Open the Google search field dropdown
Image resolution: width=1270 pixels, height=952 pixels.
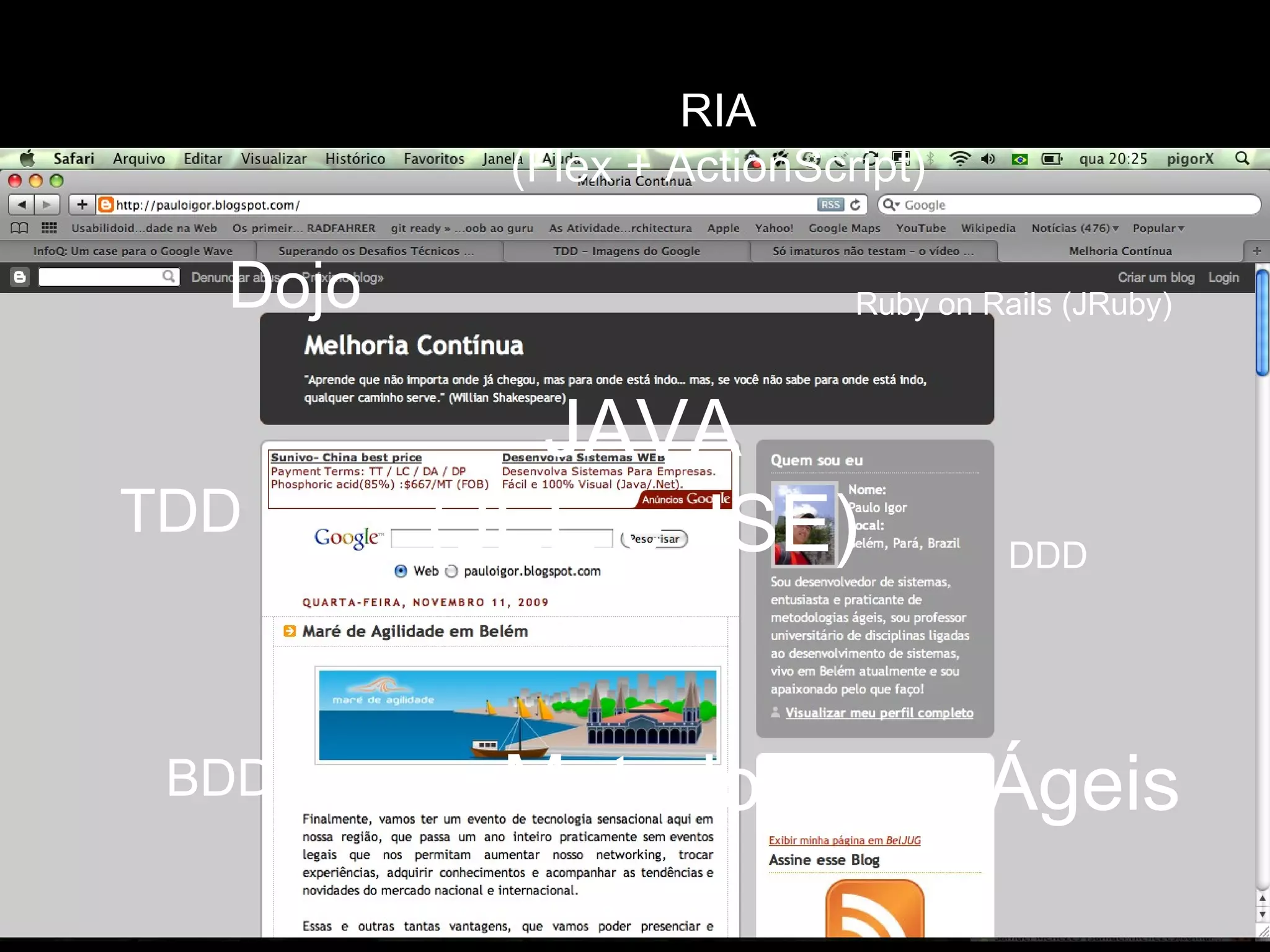891,205
